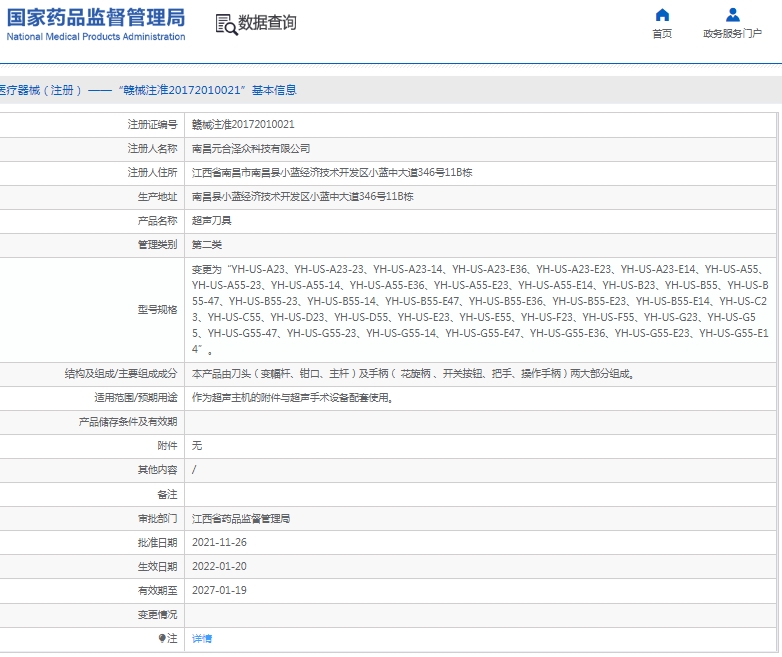Screen dimensions: 782x657
Task: Click the marker icon beside 注
Action: [162, 638]
